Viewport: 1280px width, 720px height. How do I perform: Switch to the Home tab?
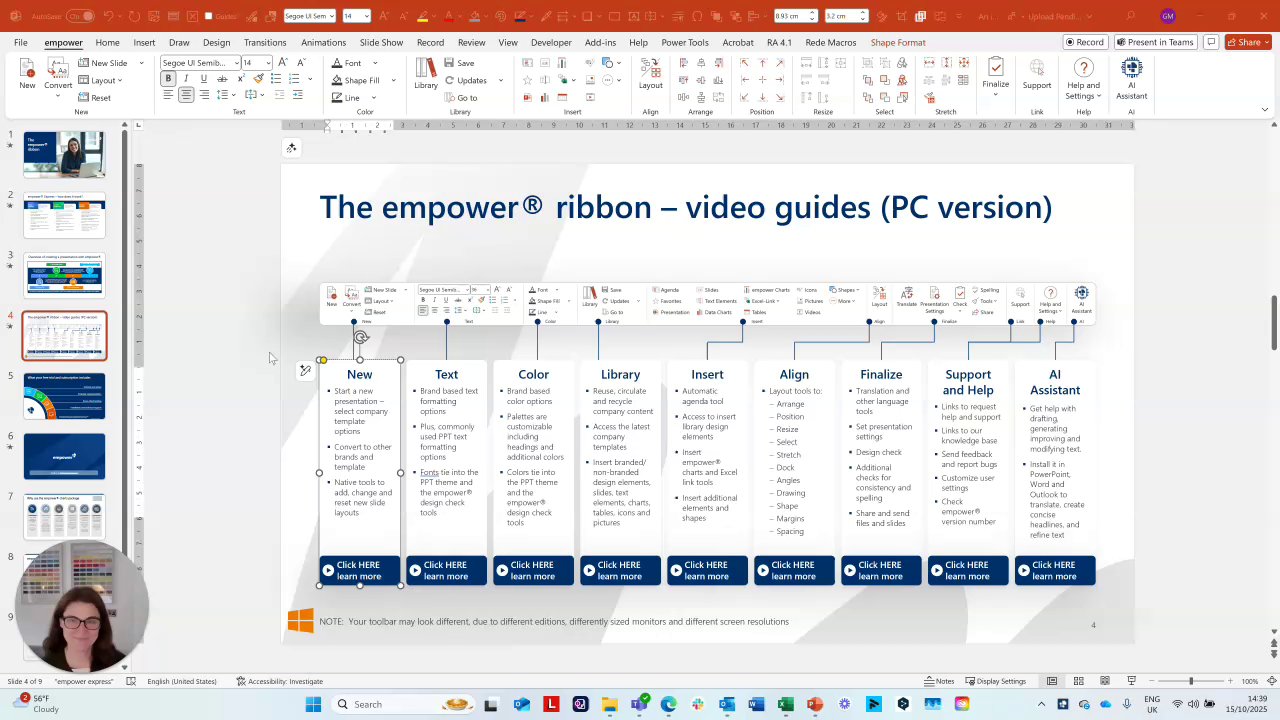(107, 42)
